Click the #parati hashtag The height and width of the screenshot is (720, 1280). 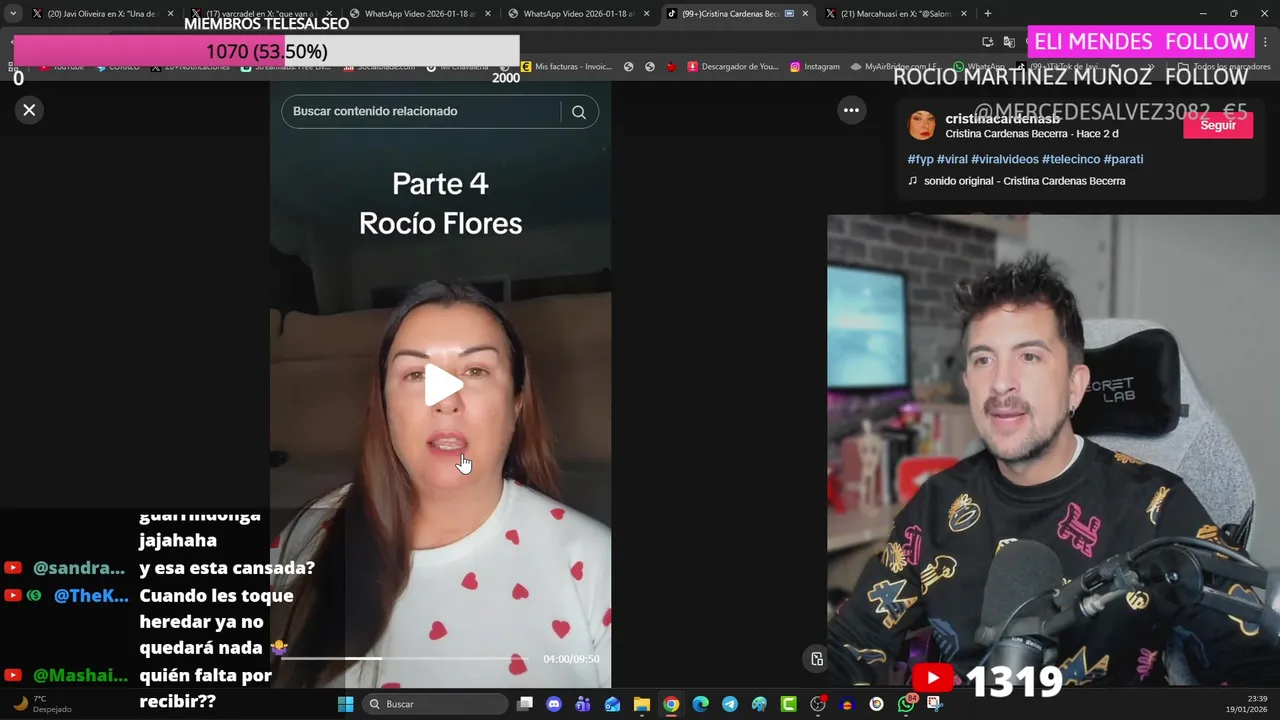1123,159
